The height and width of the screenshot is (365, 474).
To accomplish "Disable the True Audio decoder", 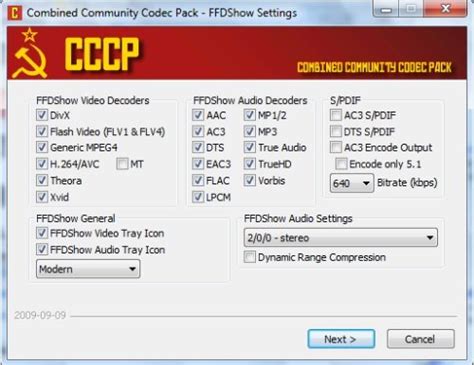I will tap(250, 147).
